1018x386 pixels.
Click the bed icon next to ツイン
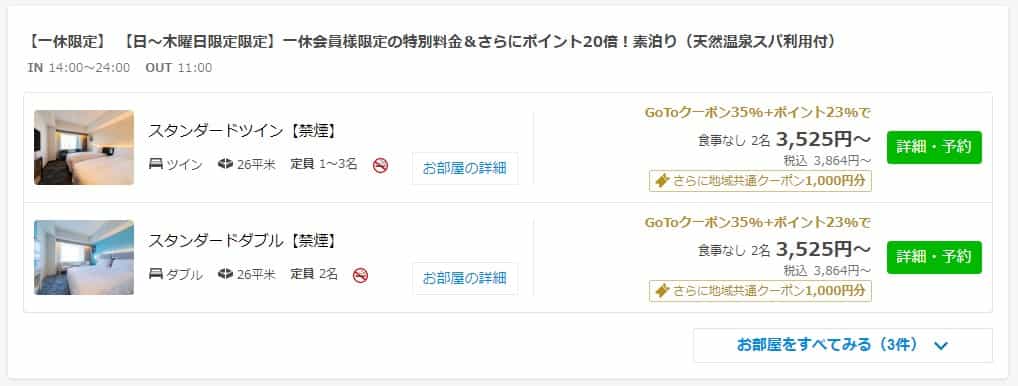pyautogui.click(x=156, y=165)
